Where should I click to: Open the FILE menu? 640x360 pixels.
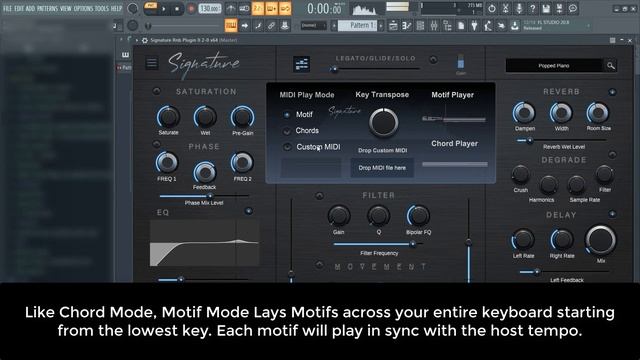(x=7, y=8)
